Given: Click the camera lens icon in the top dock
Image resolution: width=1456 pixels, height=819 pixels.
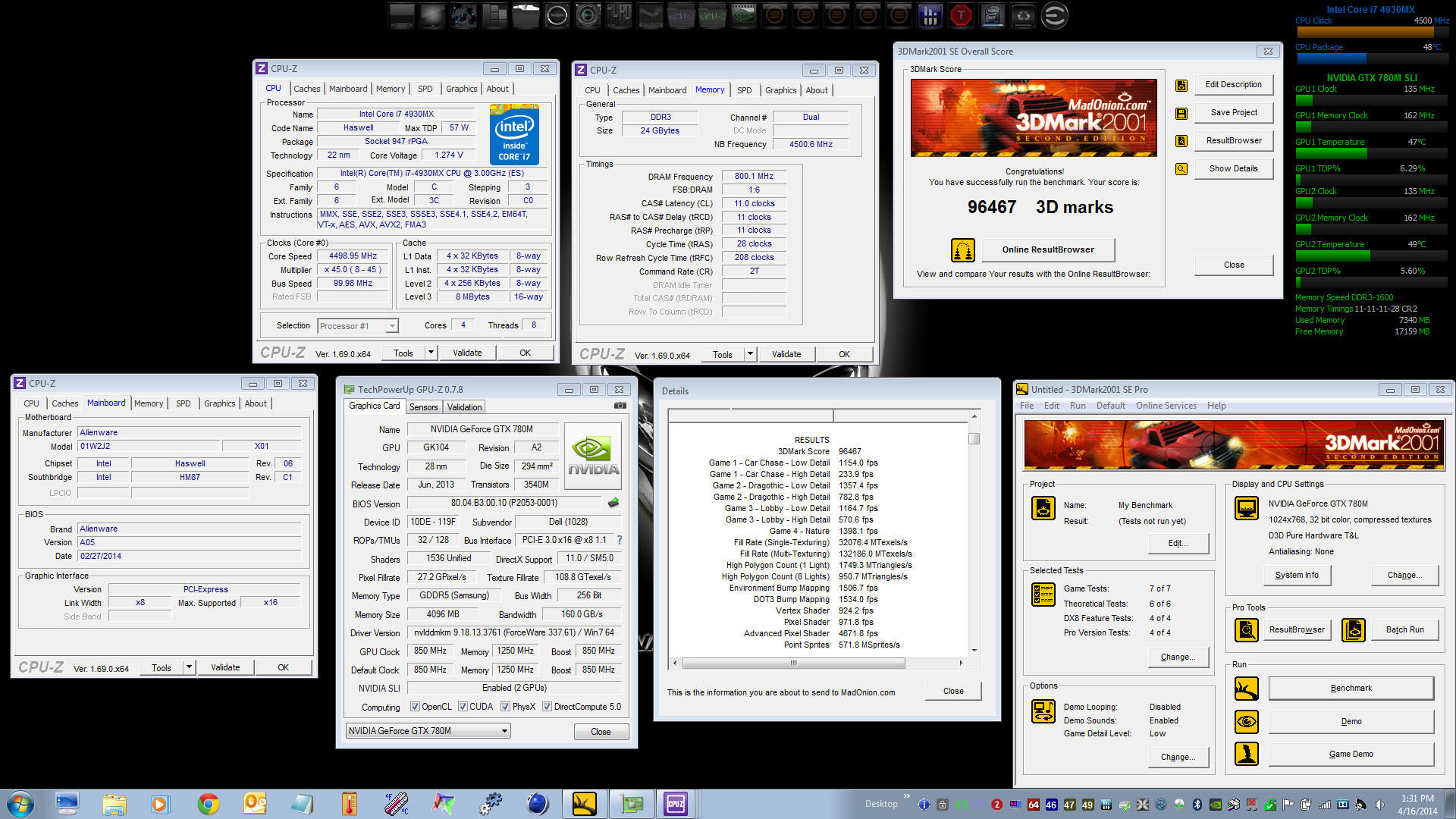Looking at the screenshot, I should 588,15.
